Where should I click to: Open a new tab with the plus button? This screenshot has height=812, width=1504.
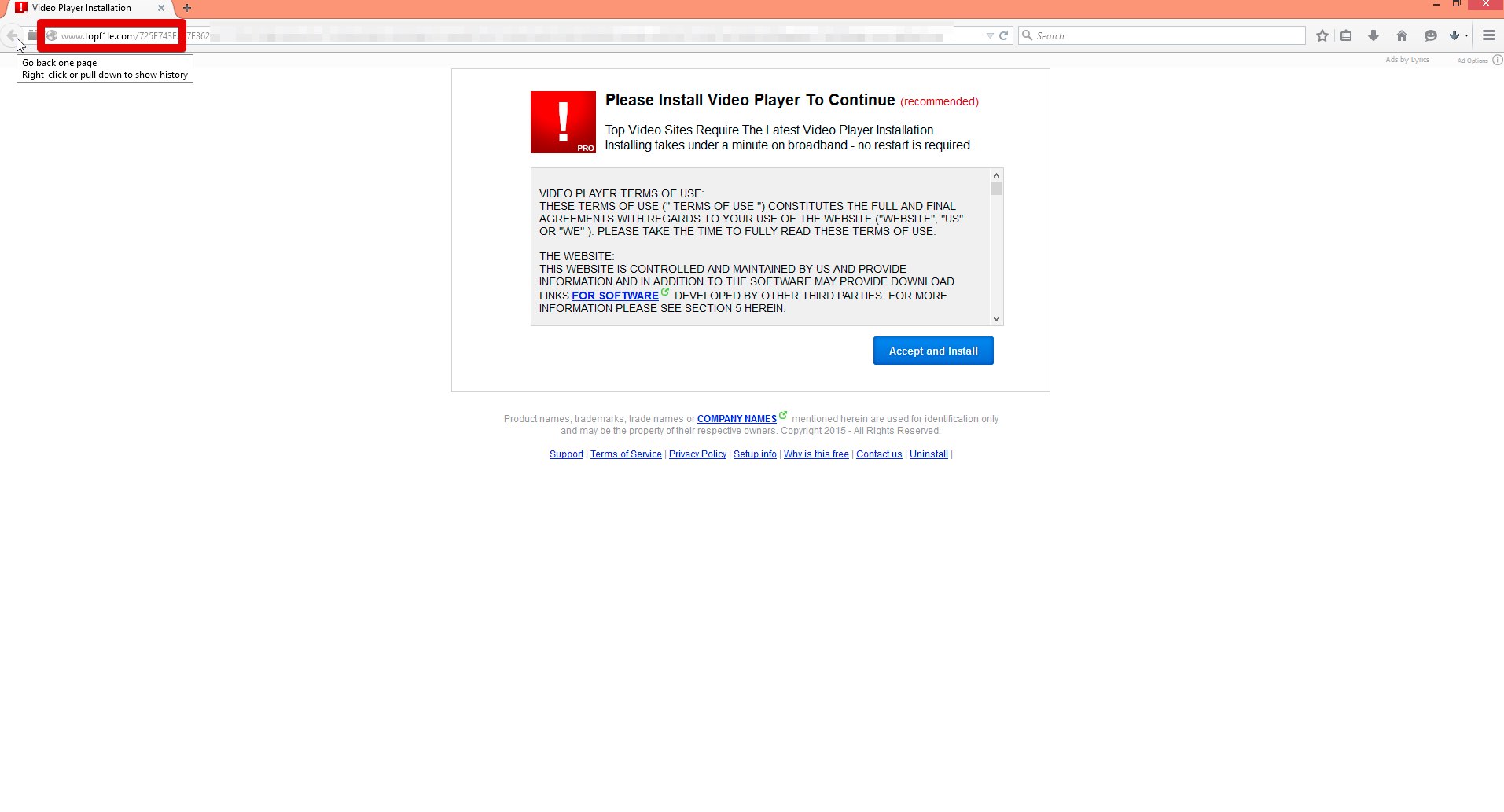tap(187, 8)
